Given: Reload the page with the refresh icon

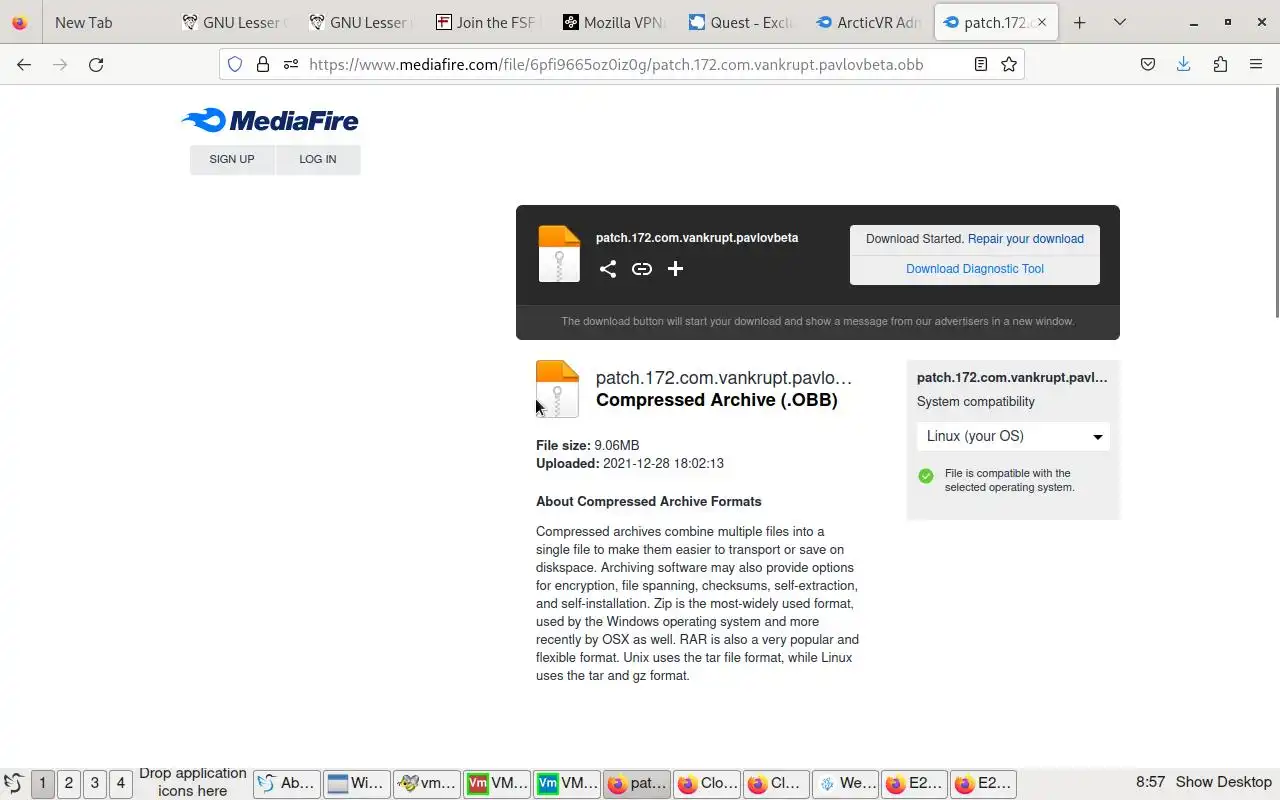Looking at the screenshot, I should 96,64.
